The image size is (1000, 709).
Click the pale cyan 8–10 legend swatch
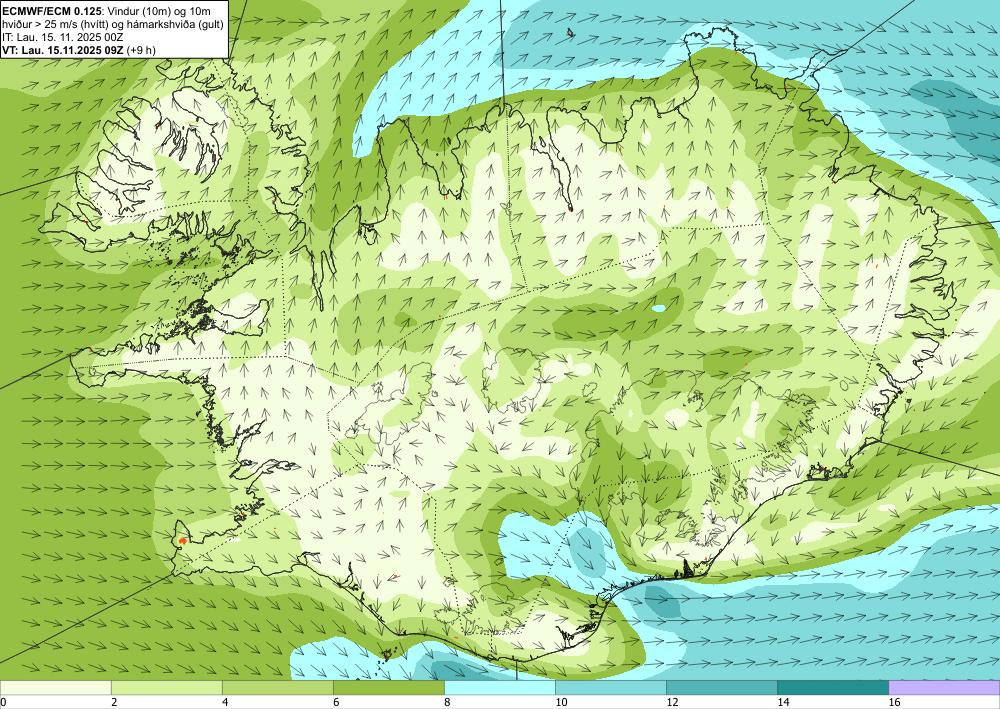coord(499,687)
